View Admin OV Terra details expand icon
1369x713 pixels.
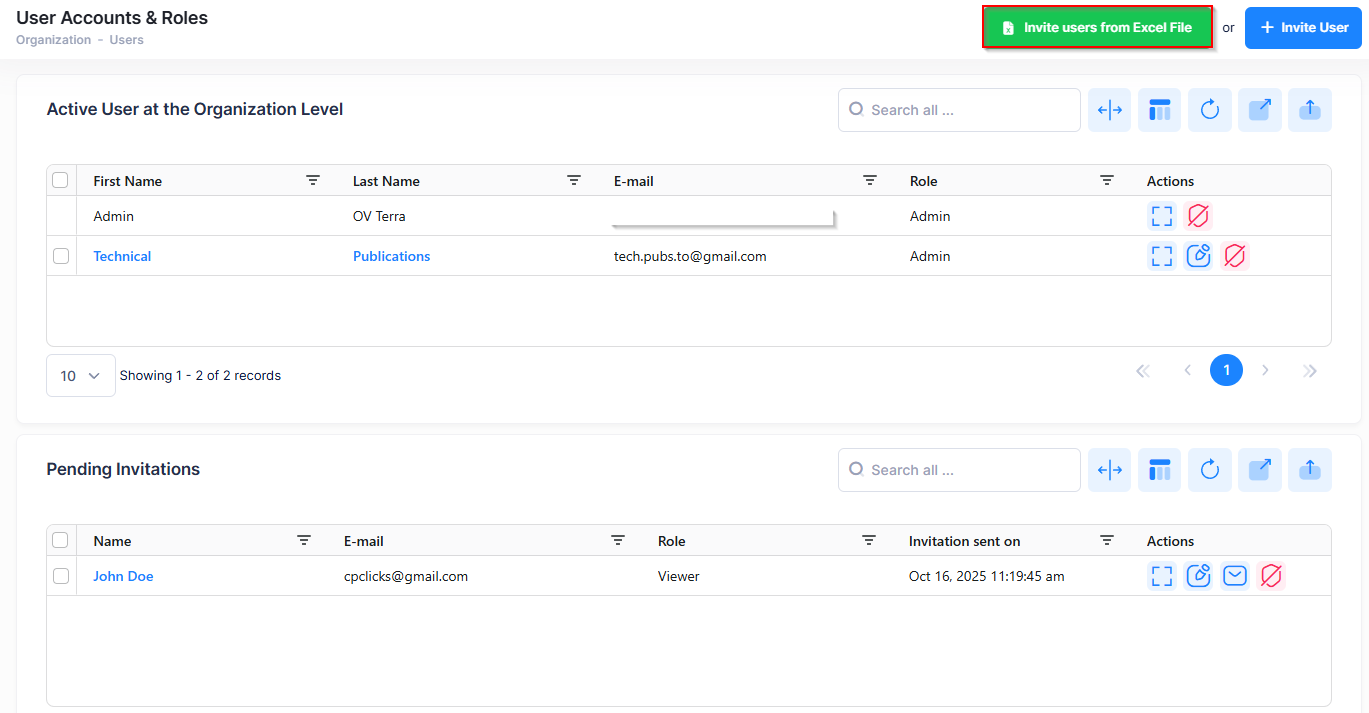click(x=1161, y=216)
